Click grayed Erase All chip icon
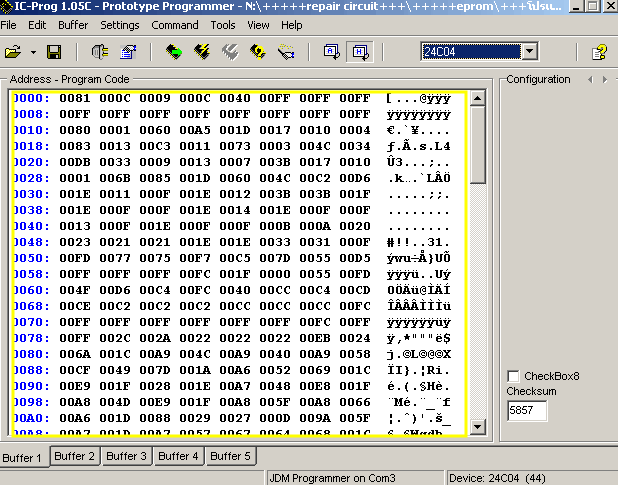618x485 pixels. pyautogui.click(x=230, y=52)
